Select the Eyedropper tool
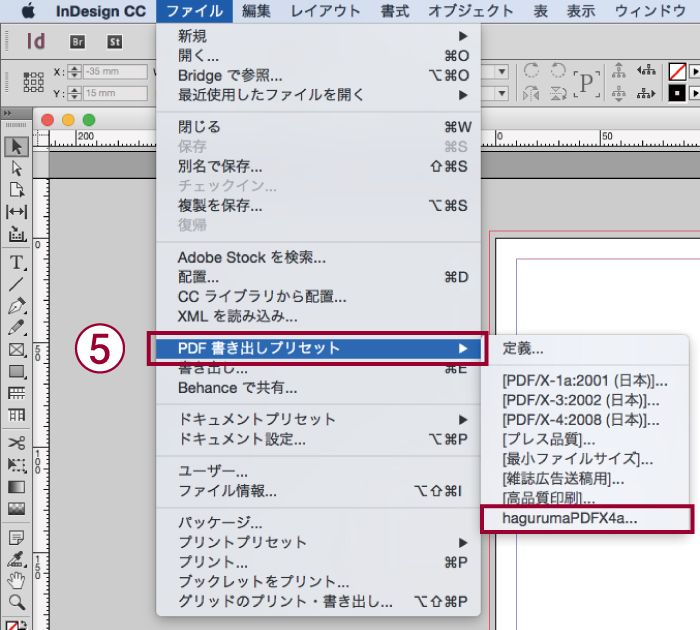The image size is (700, 630). (x=17, y=559)
